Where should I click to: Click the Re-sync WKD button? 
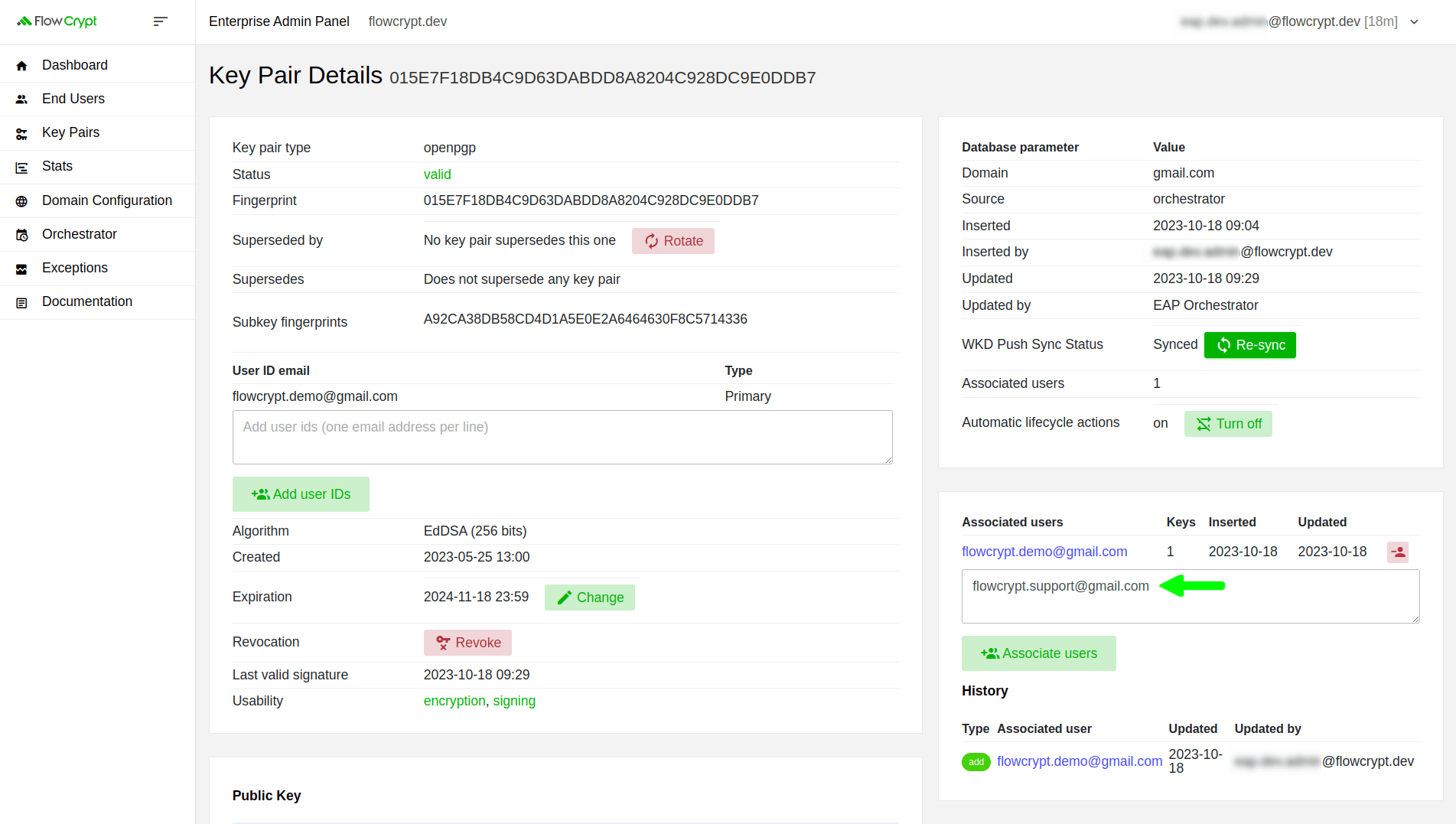pyautogui.click(x=1249, y=345)
